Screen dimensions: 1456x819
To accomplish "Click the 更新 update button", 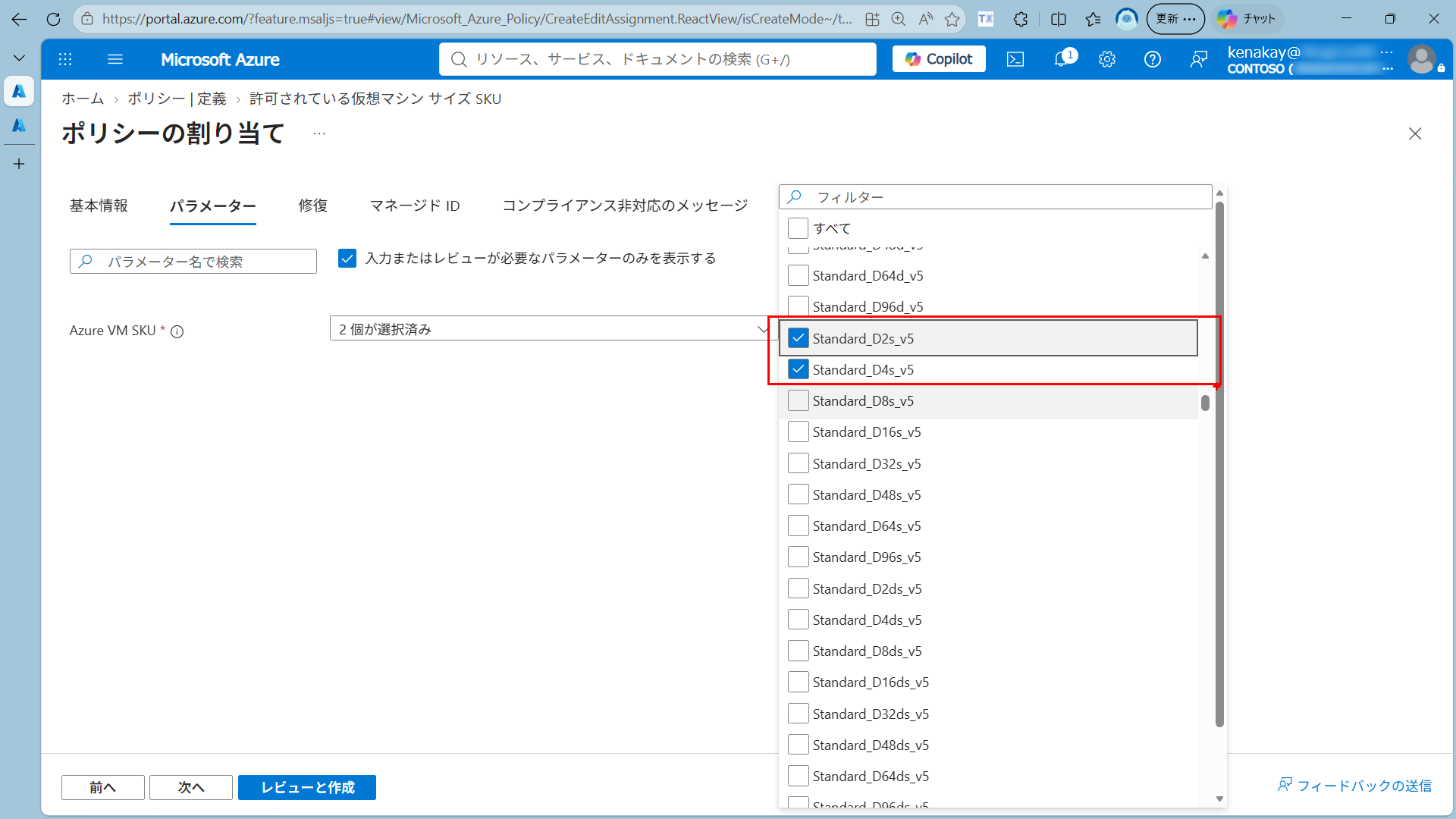I will pos(1175,19).
